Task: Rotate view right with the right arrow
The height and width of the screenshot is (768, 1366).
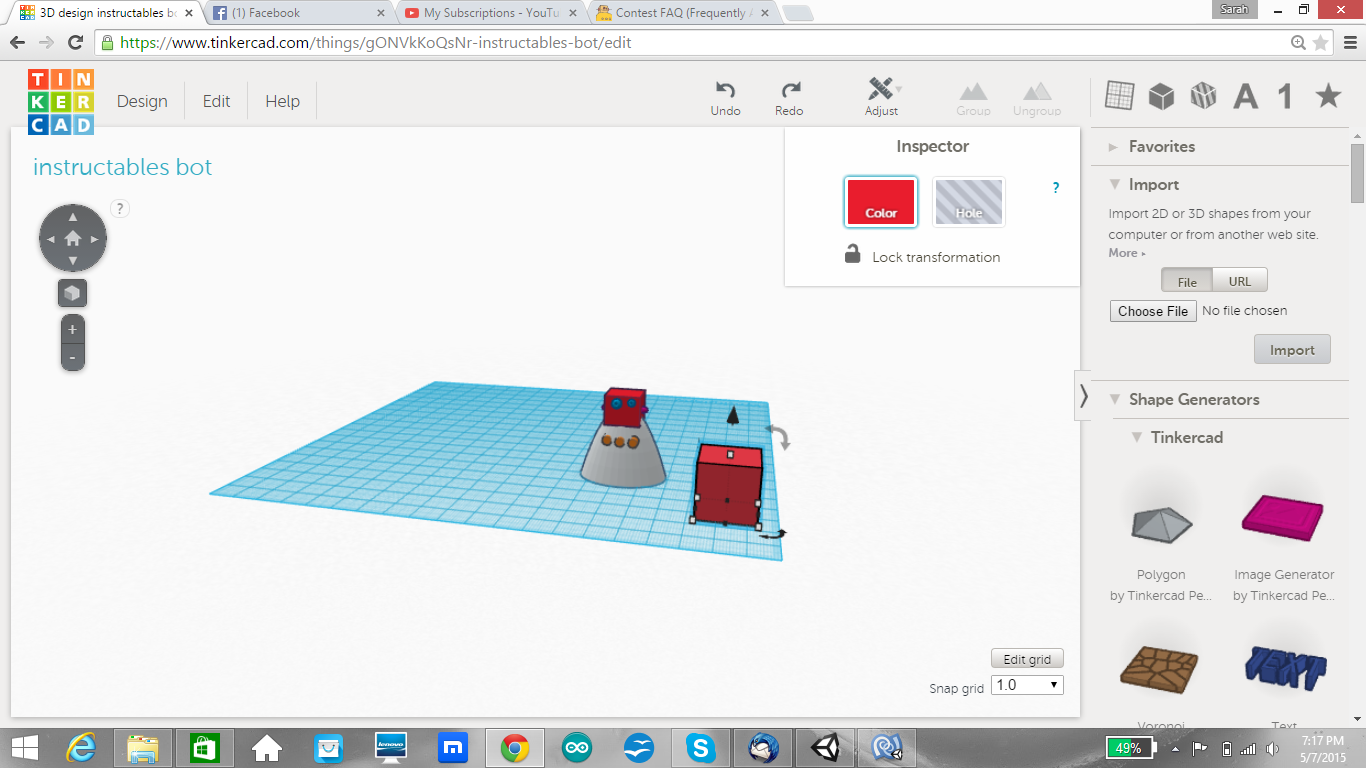Action: pos(96,239)
